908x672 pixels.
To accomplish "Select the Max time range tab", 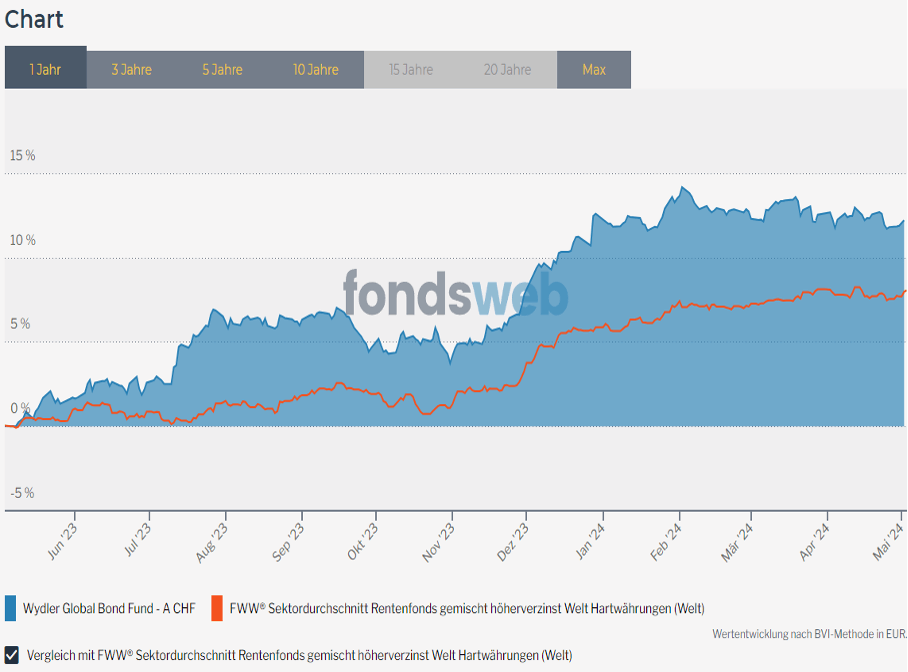I will (x=594, y=70).
